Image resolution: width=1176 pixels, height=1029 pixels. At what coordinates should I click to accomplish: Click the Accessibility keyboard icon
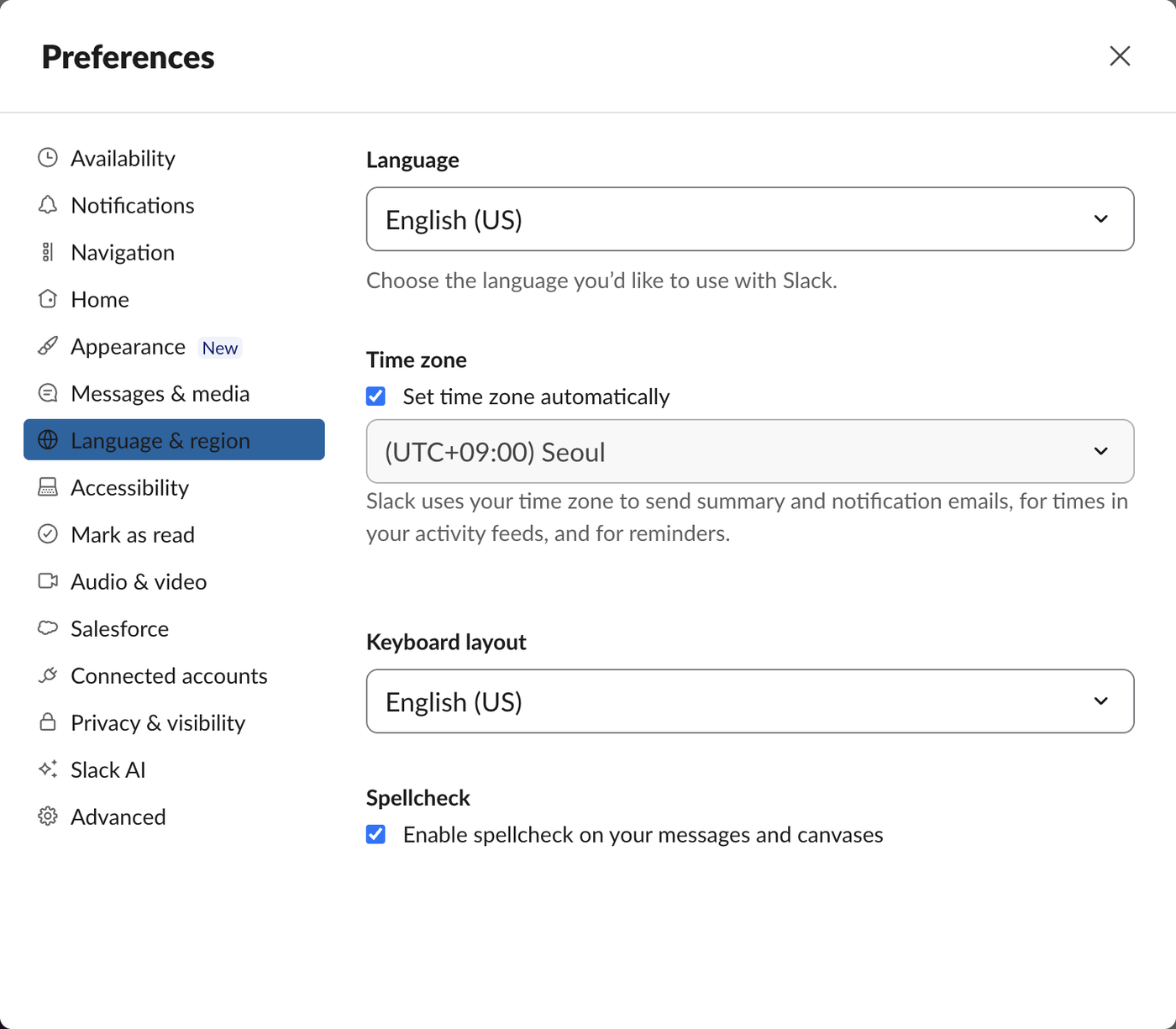tap(48, 487)
